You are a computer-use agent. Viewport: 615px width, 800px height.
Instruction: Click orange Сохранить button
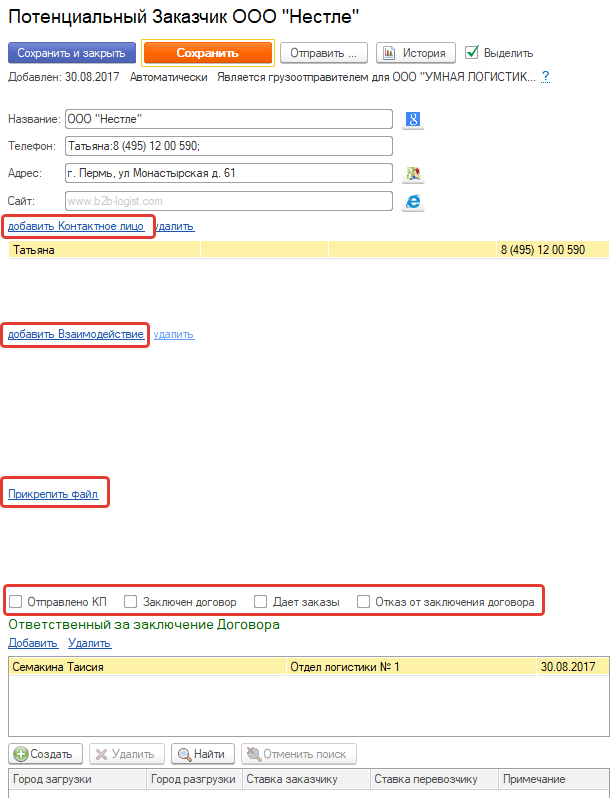point(208,53)
